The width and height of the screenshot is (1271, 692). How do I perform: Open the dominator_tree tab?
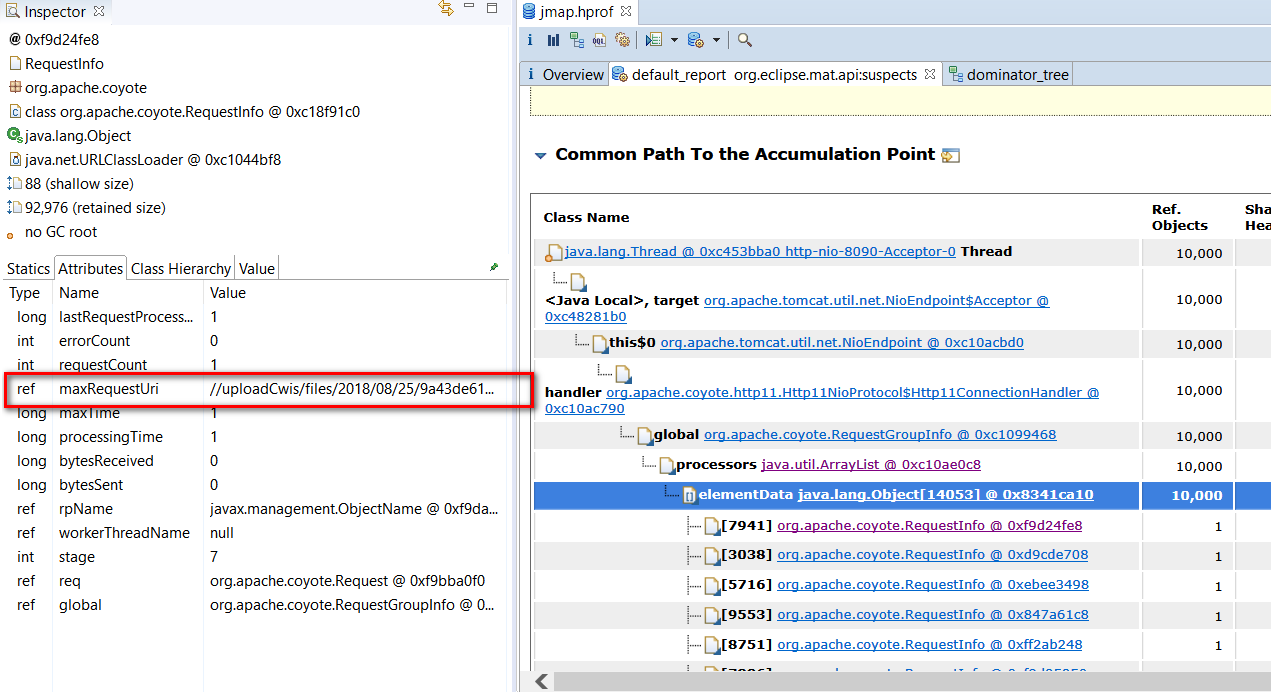tap(1008, 74)
